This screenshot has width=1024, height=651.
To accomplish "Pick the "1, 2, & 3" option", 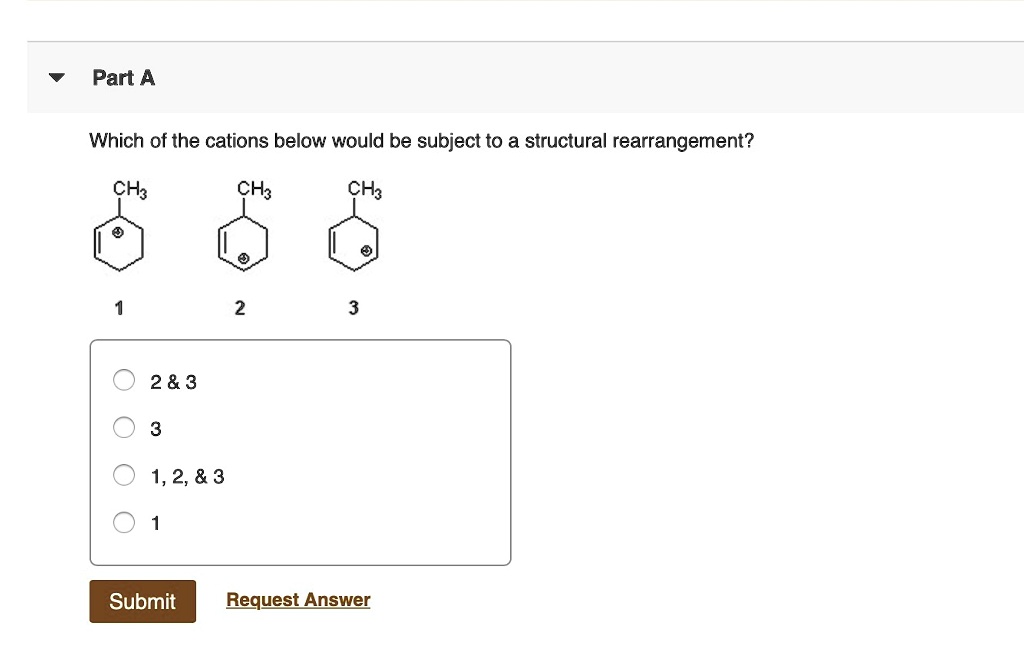I will coord(123,474).
